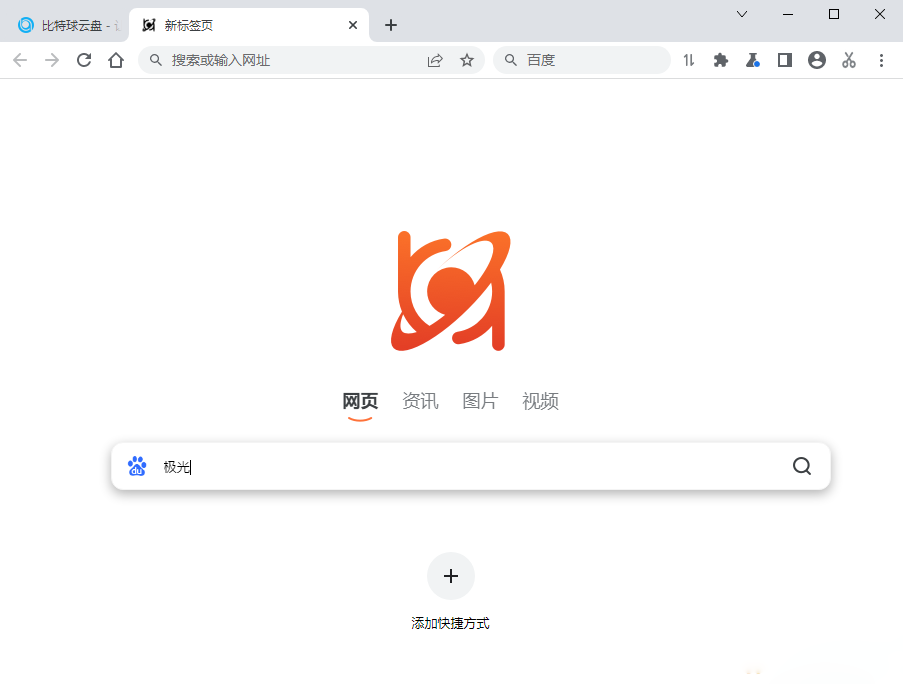Open the up-down arrows transfer icon

689,60
